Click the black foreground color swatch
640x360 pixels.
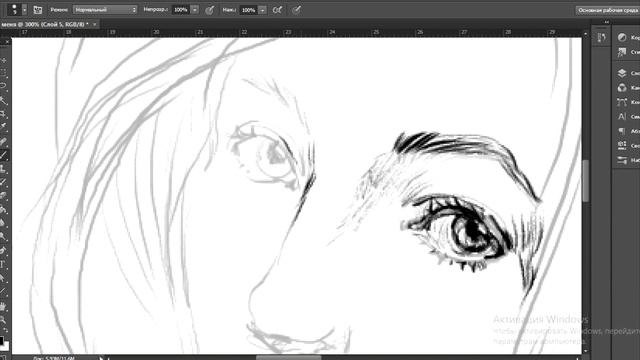click(2, 340)
